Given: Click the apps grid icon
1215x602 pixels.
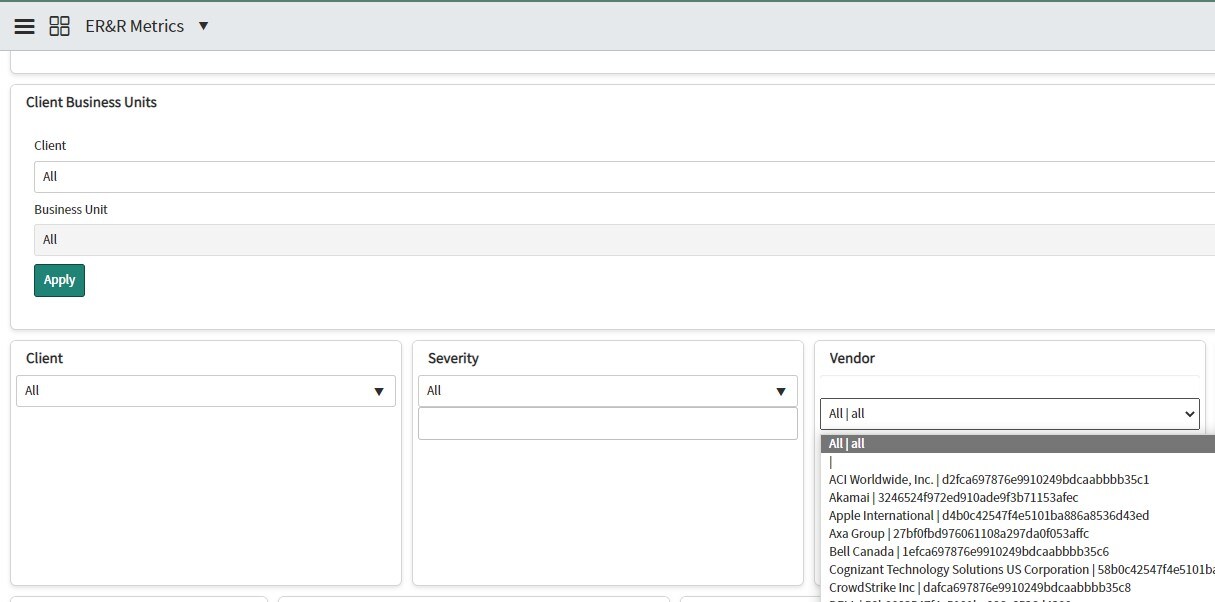Looking at the screenshot, I should click(59, 26).
